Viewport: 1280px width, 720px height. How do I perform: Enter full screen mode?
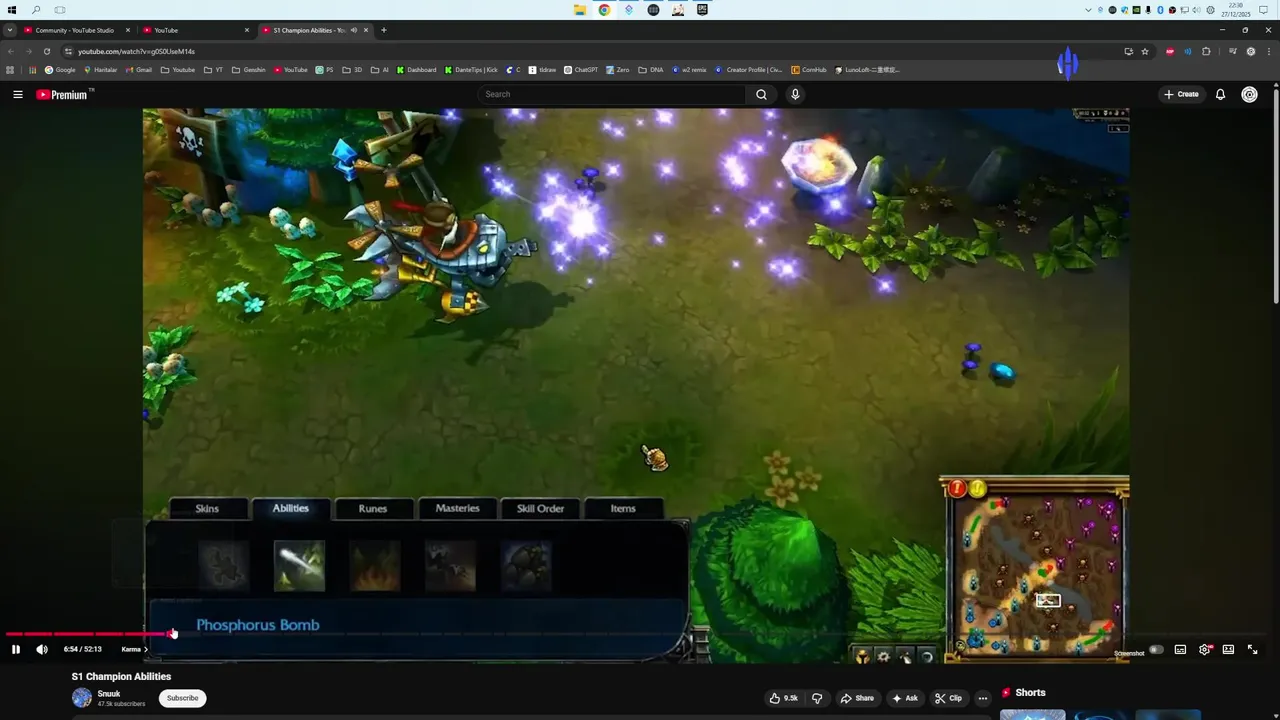point(1252,649)
